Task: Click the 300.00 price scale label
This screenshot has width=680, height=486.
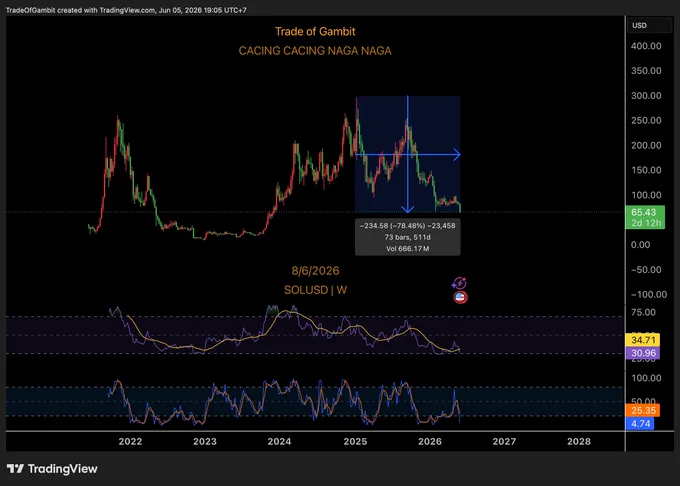Action: tap(646, 96)
